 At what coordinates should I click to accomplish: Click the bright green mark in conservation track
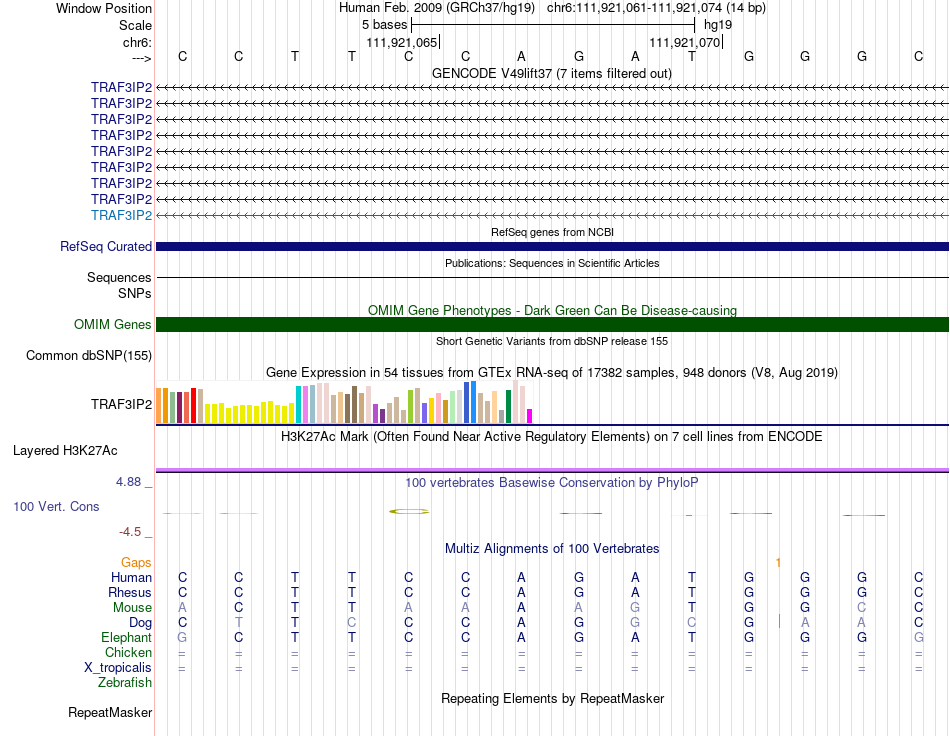point(689,516)
